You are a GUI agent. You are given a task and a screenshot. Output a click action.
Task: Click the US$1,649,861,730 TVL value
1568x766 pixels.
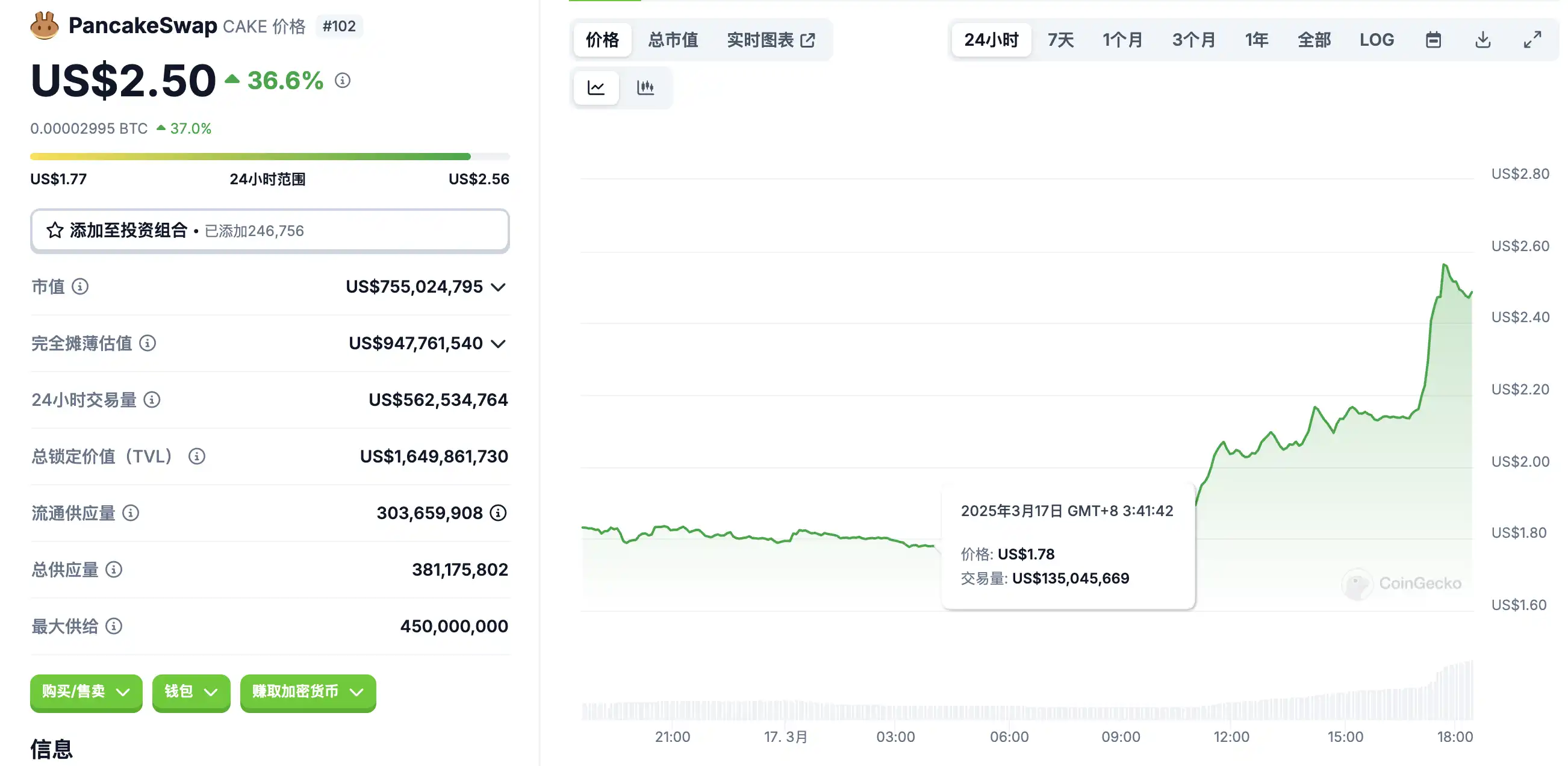[434, 456]
